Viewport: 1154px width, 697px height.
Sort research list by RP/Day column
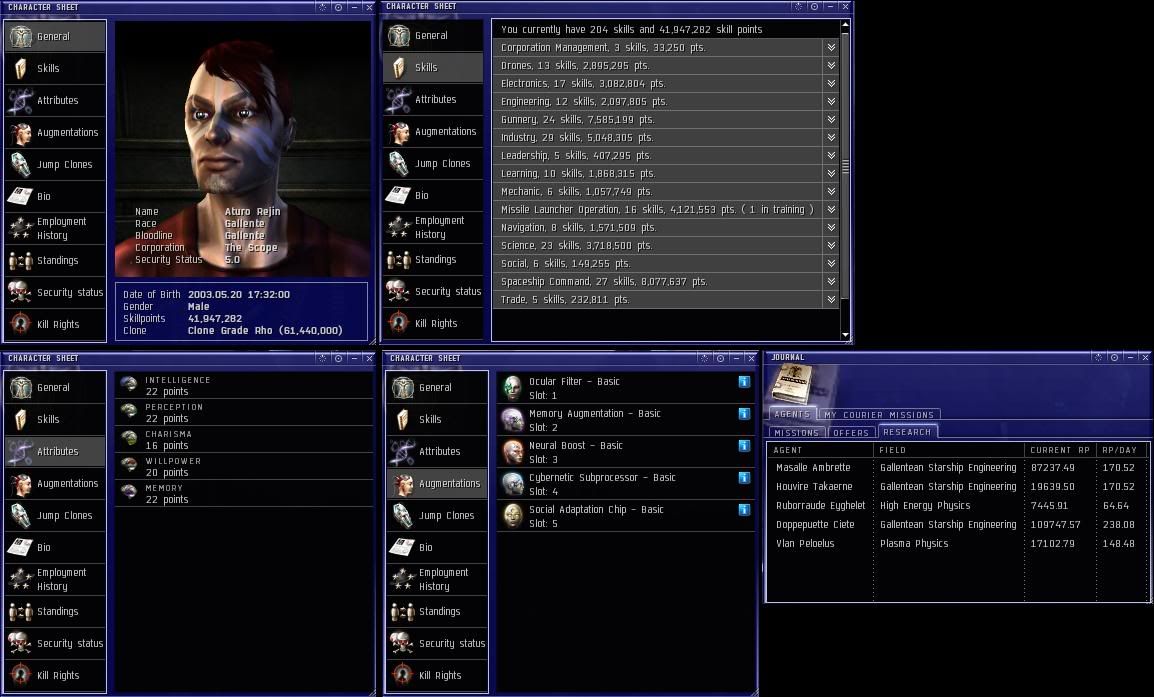1121,450
